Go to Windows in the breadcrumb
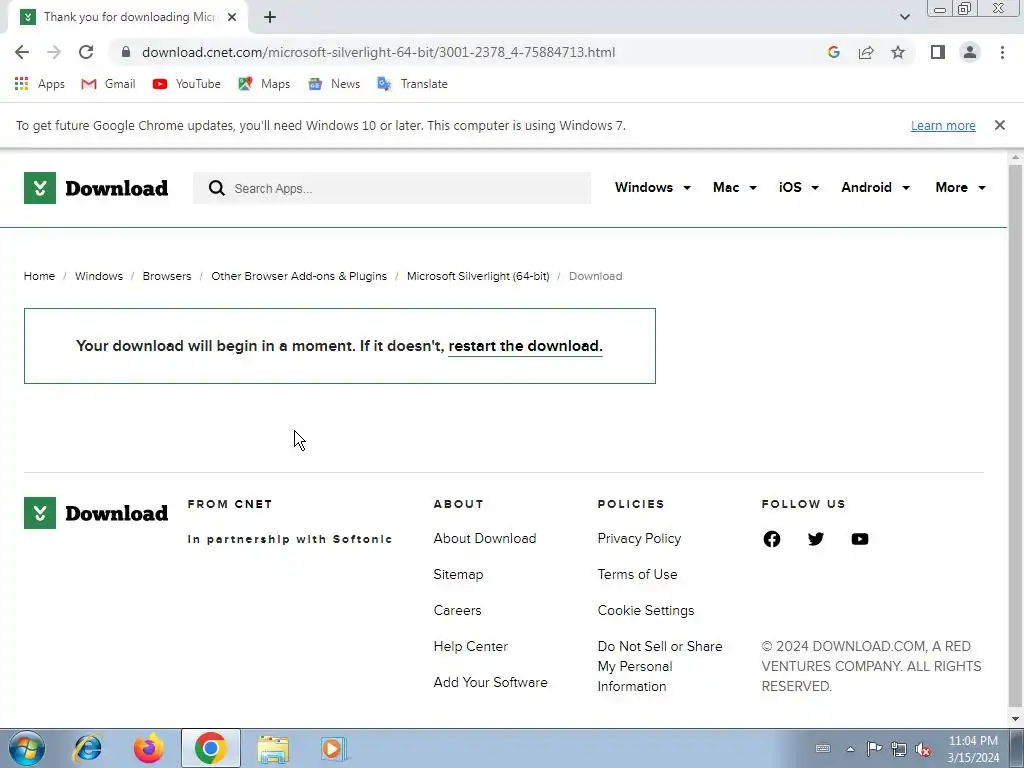 tap(99, 276)
